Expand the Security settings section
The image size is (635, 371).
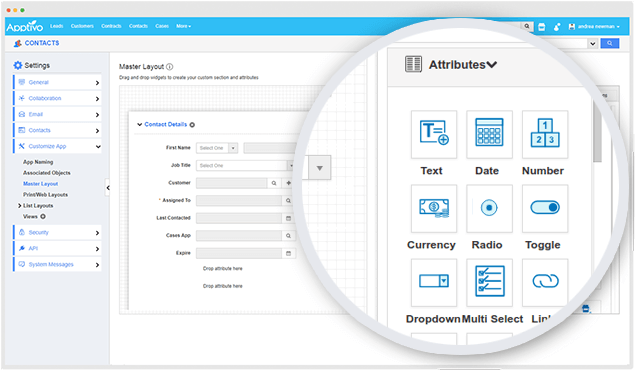click(57, 232)
